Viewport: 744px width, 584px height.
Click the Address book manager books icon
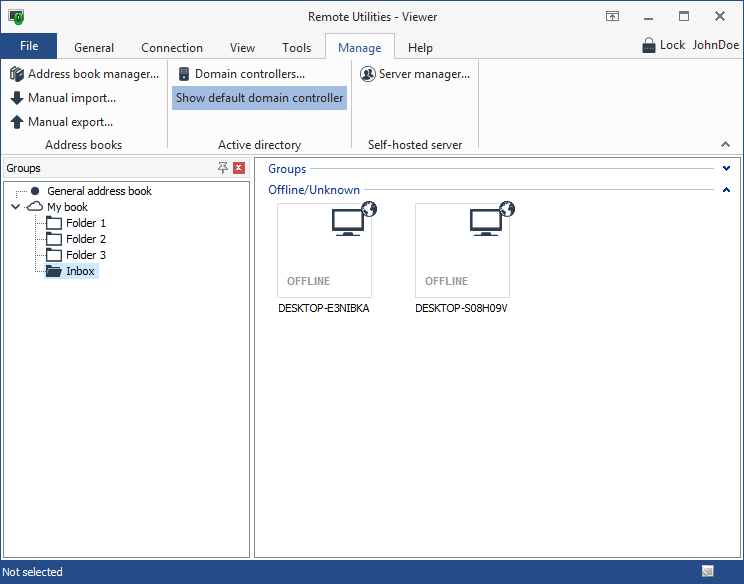click(x=17, y=74)
